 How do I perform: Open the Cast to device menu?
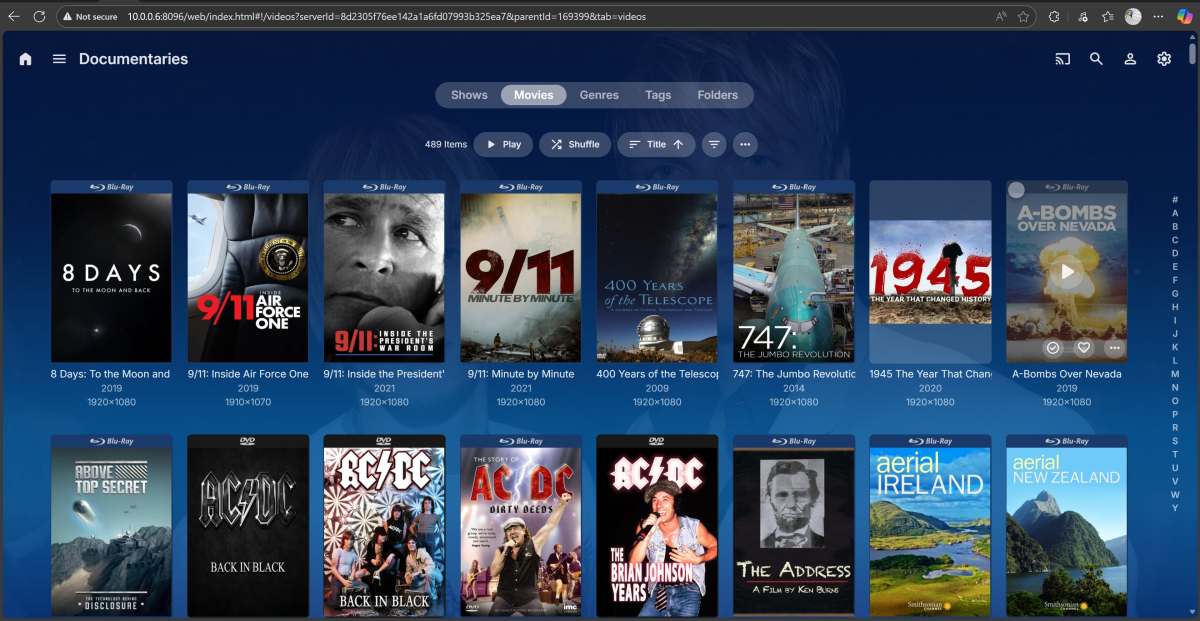point(1063,59)
